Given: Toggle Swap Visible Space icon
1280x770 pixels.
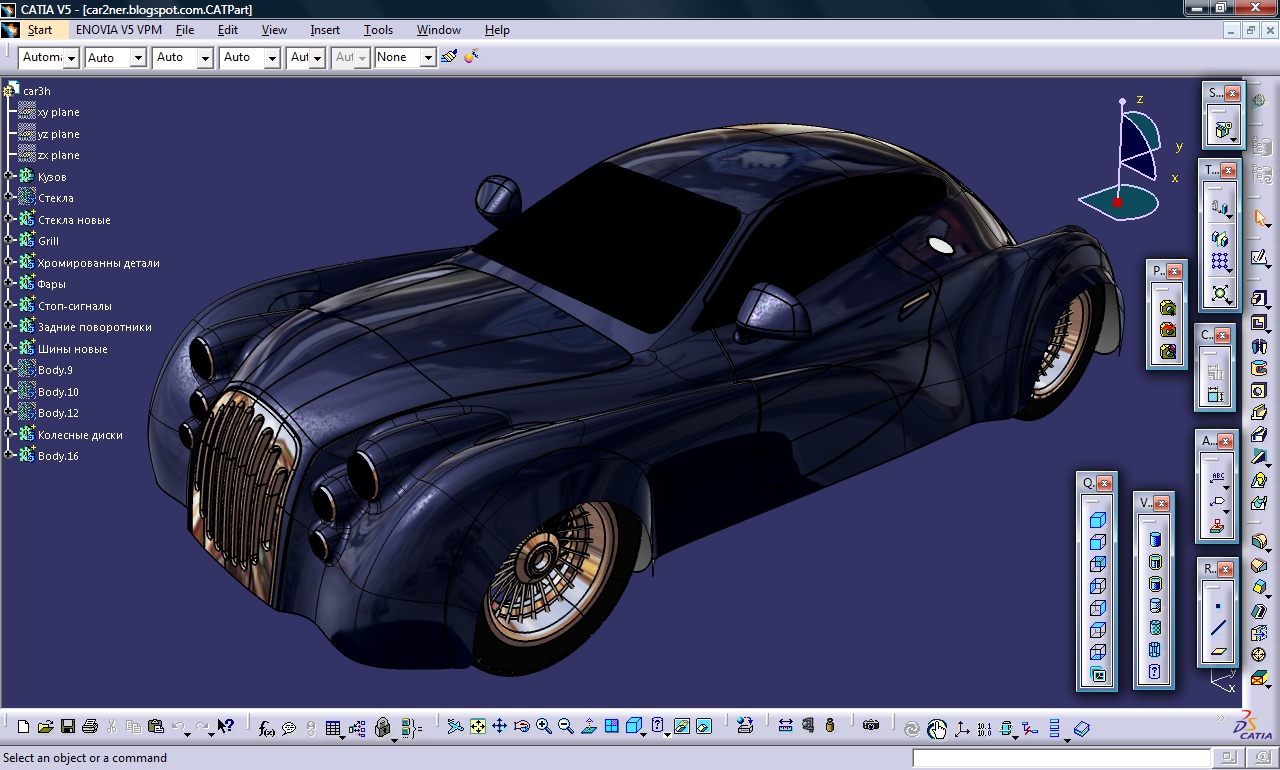Looking at the screenshot, I should point(703,727).
